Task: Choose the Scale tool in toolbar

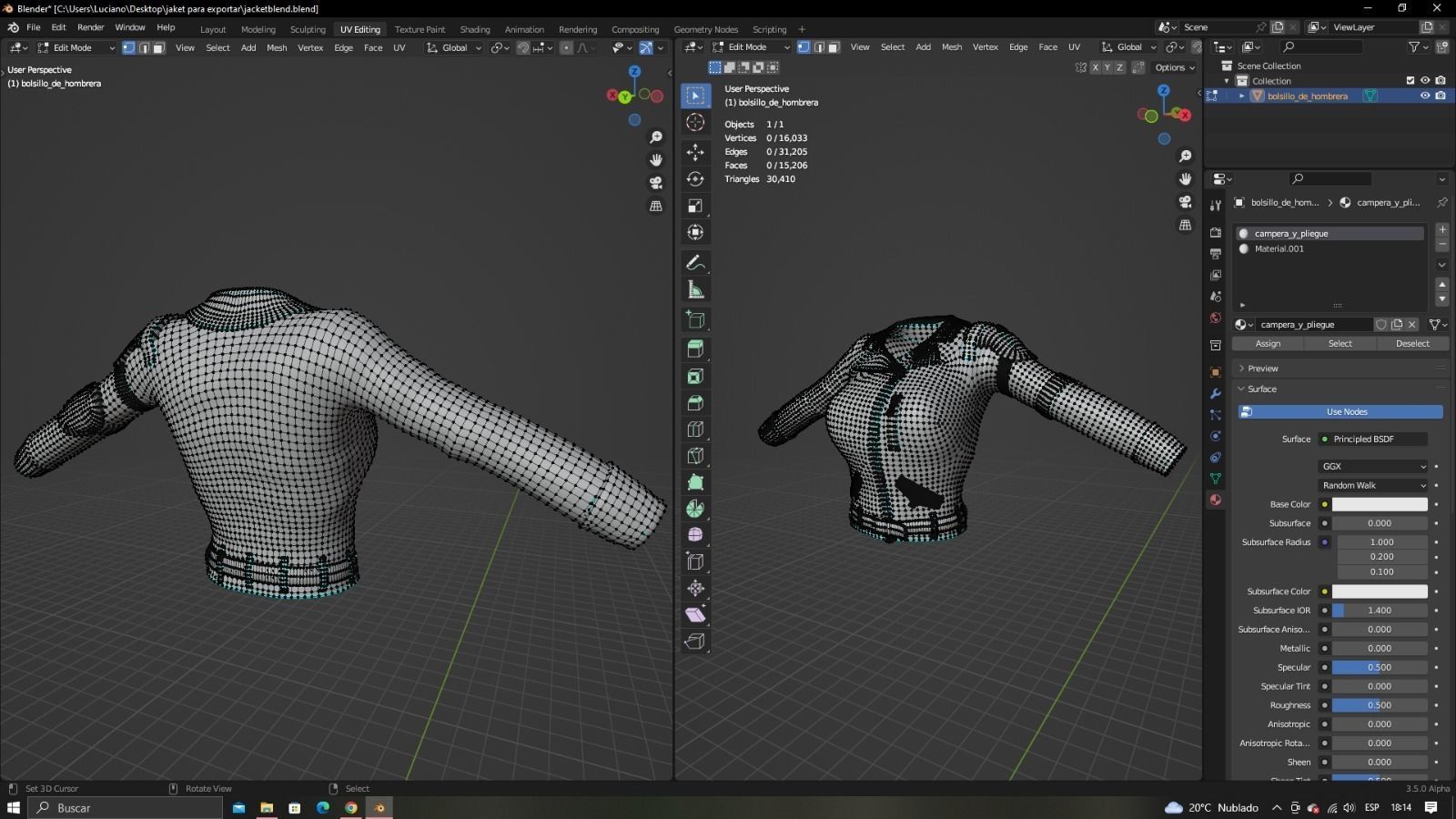Action: 695,206
